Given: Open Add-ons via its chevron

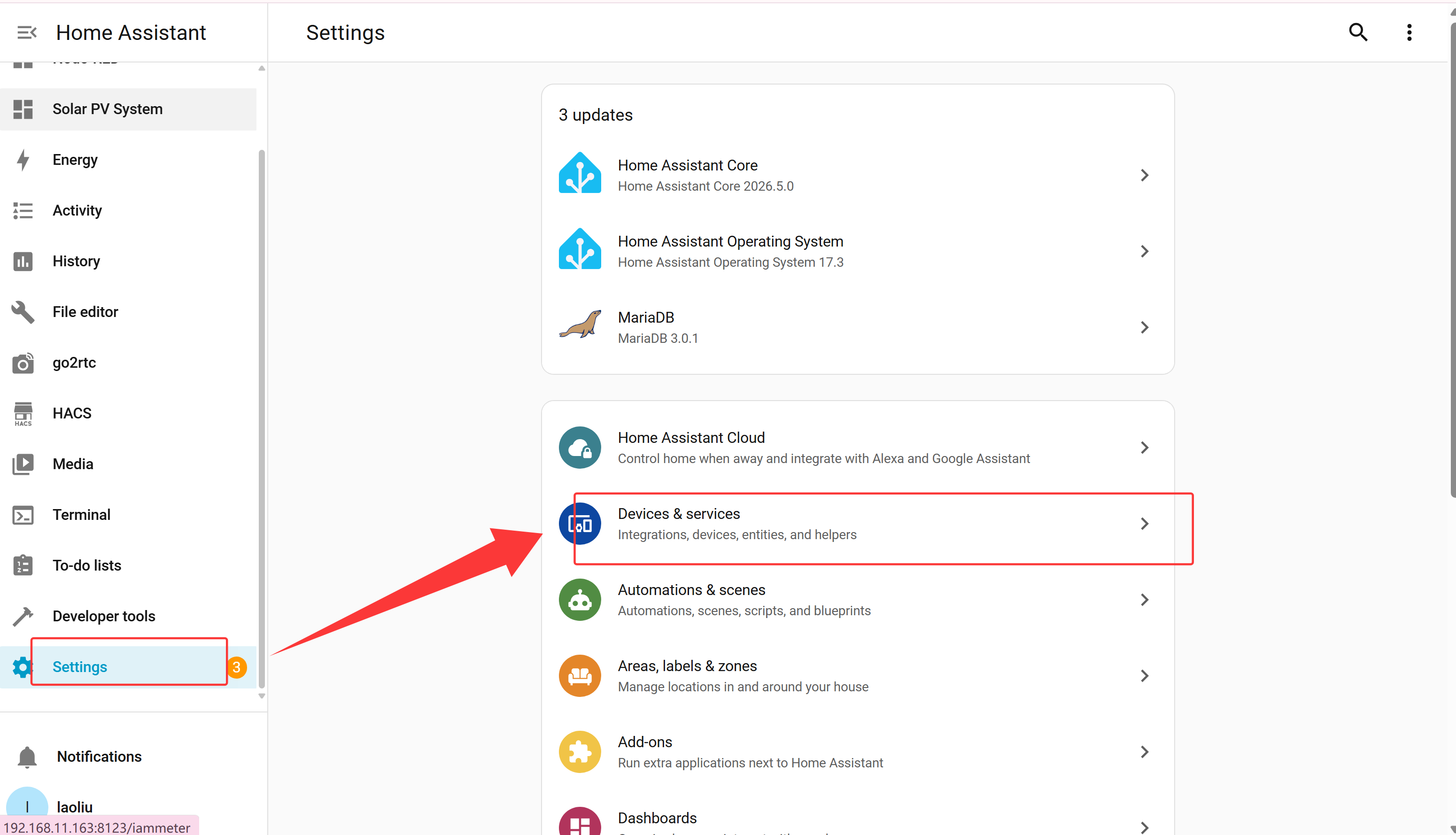Looking at the screenshot, I should click(1144, 752).
